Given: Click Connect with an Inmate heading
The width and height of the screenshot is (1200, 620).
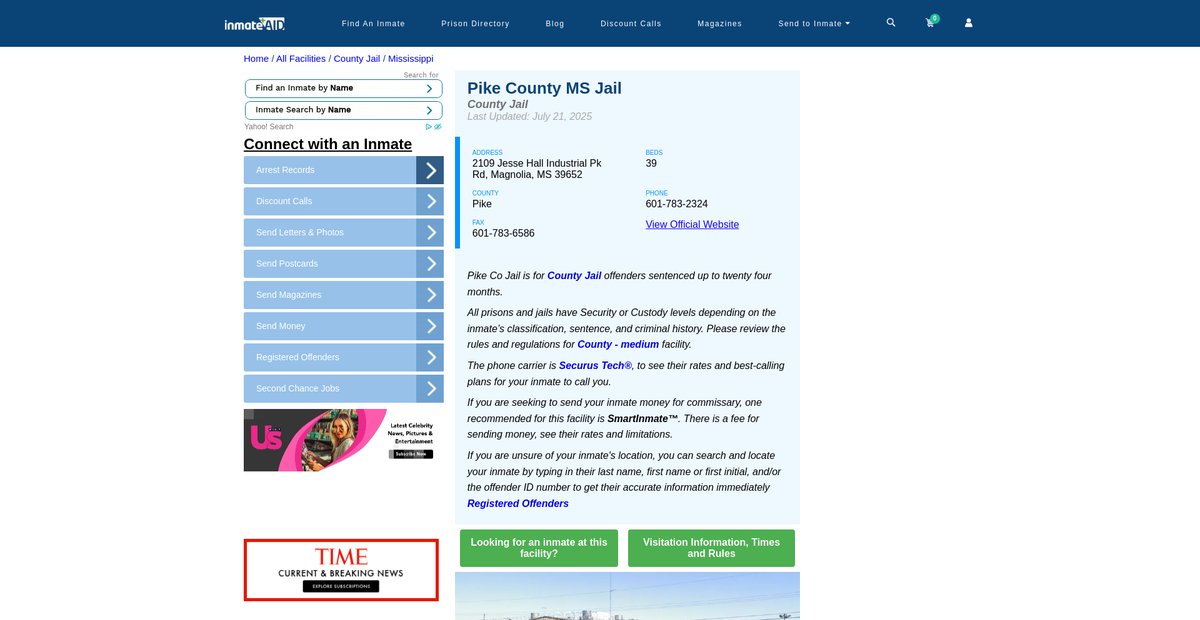Looking at the screenshot, I should tap(328, 144).
